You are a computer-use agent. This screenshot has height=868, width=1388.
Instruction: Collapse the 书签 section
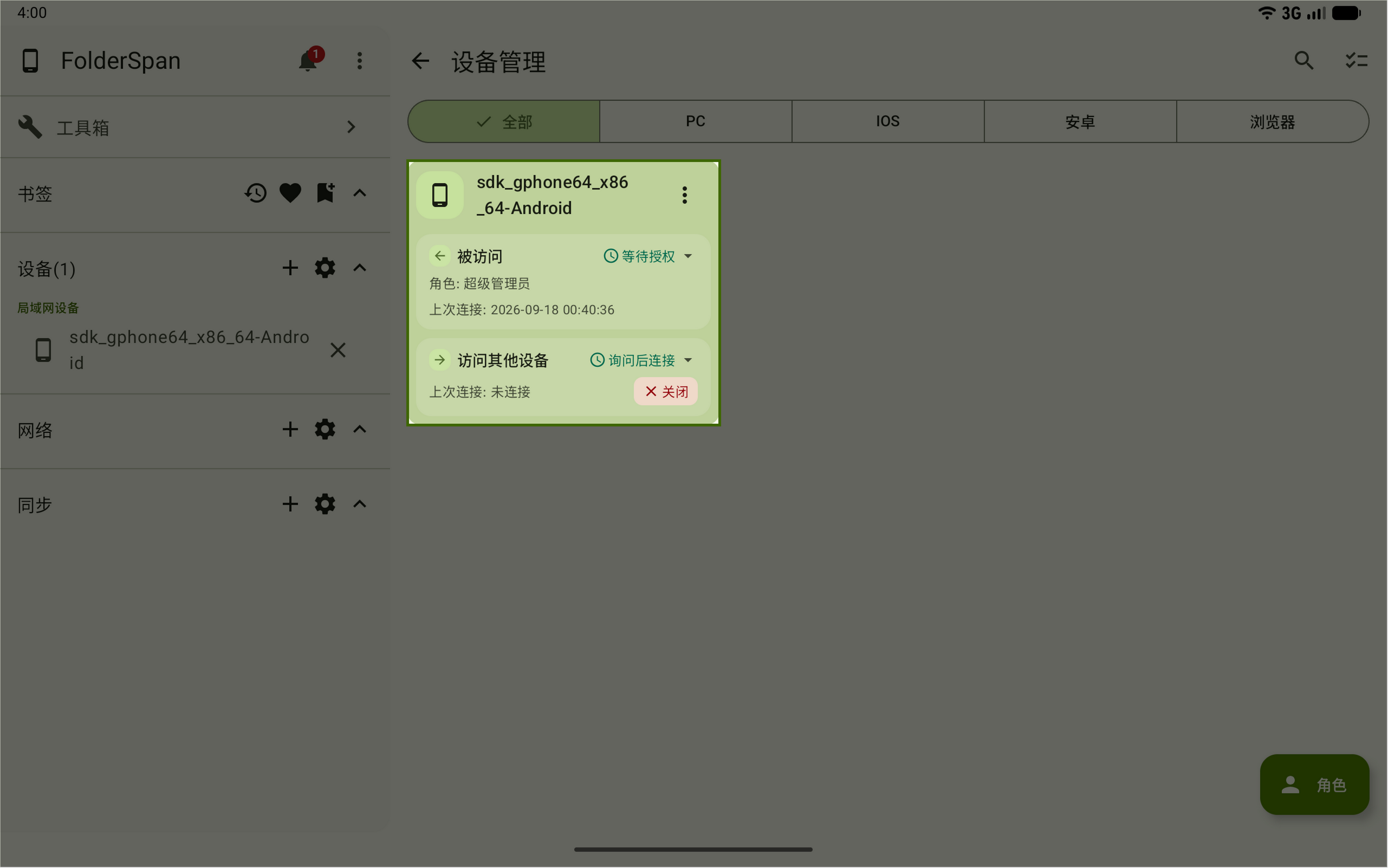[x=360, y=193]
